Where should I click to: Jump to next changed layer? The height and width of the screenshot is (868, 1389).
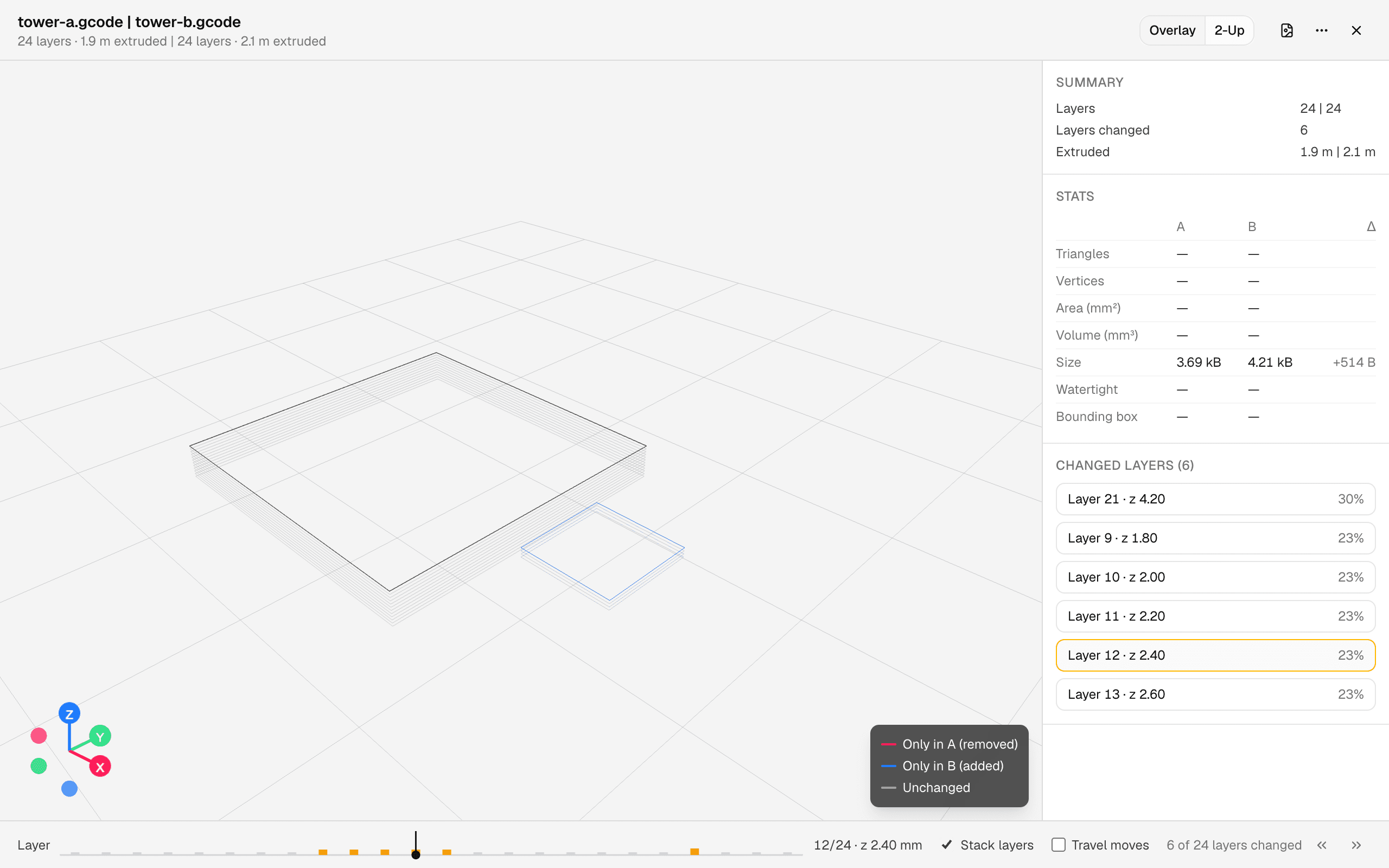click(x=1356, y=845)
